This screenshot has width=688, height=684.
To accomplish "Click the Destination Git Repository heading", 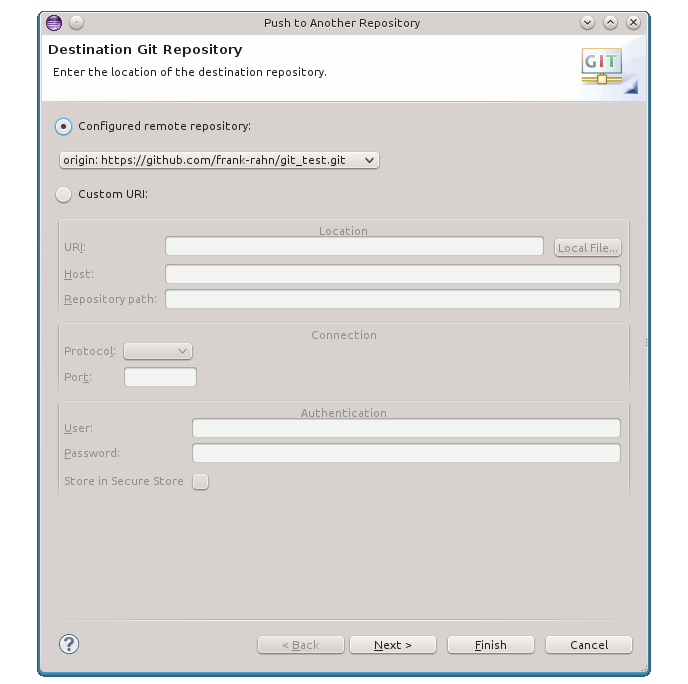I will pos(145,50).
